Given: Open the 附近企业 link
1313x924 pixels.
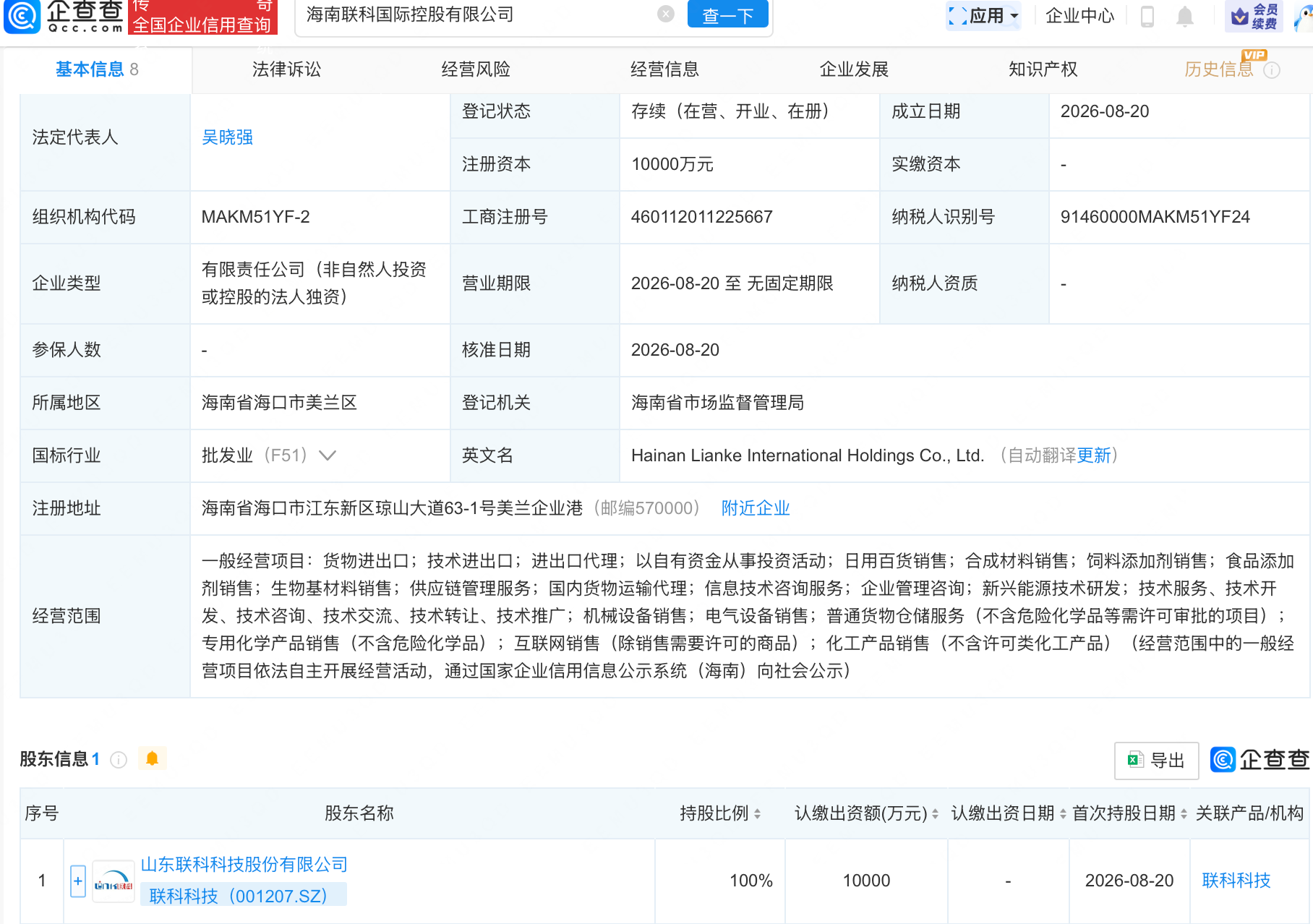Looking at the screenshot, I should pyautogui.click(x=756, y=508).
